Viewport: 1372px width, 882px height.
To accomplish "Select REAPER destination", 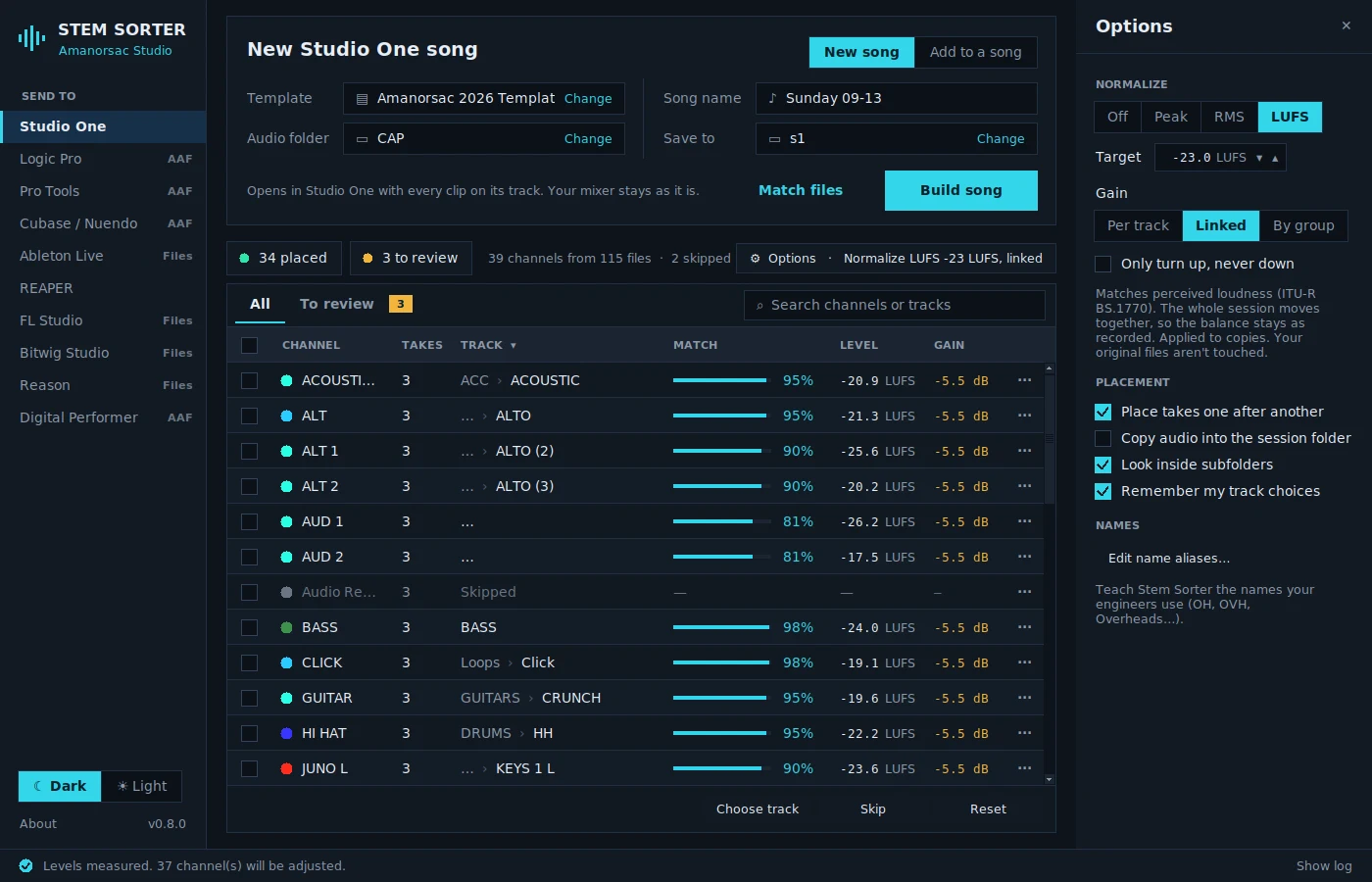I will point(103,288).
